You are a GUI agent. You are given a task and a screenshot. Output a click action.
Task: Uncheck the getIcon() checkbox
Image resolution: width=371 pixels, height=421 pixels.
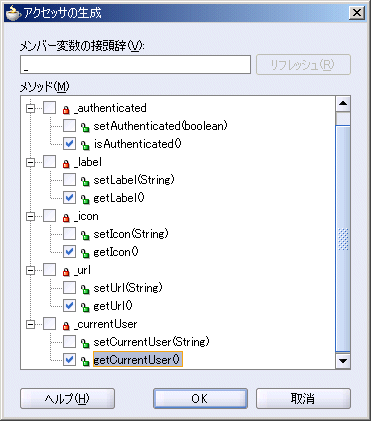click(69, 252)
